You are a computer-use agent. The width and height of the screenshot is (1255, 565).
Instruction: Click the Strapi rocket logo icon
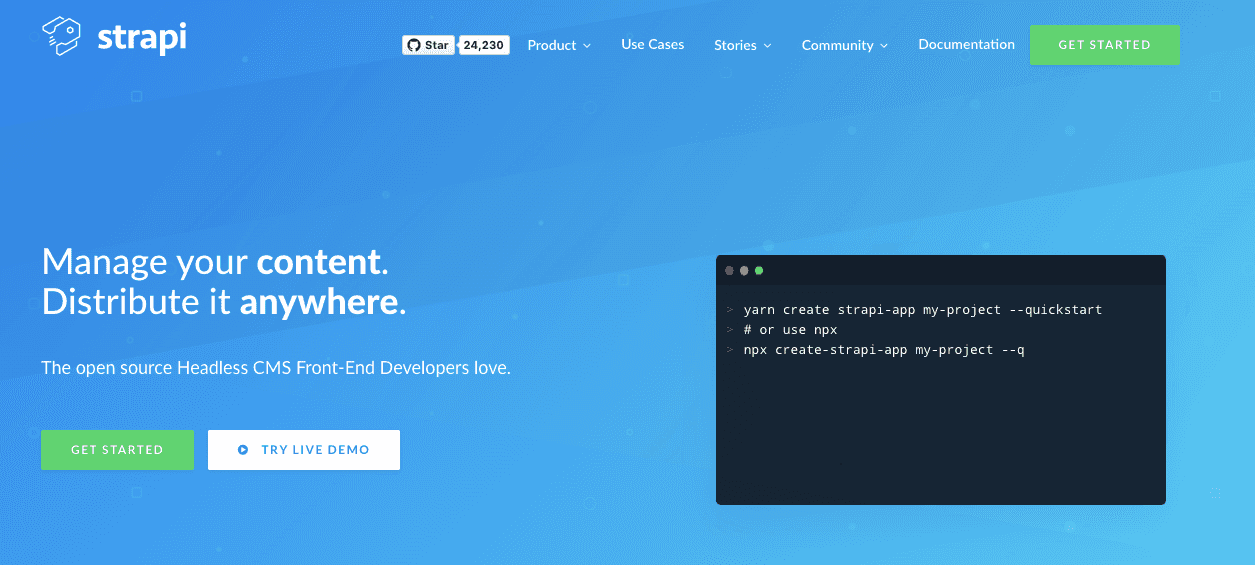coord(61,36)
